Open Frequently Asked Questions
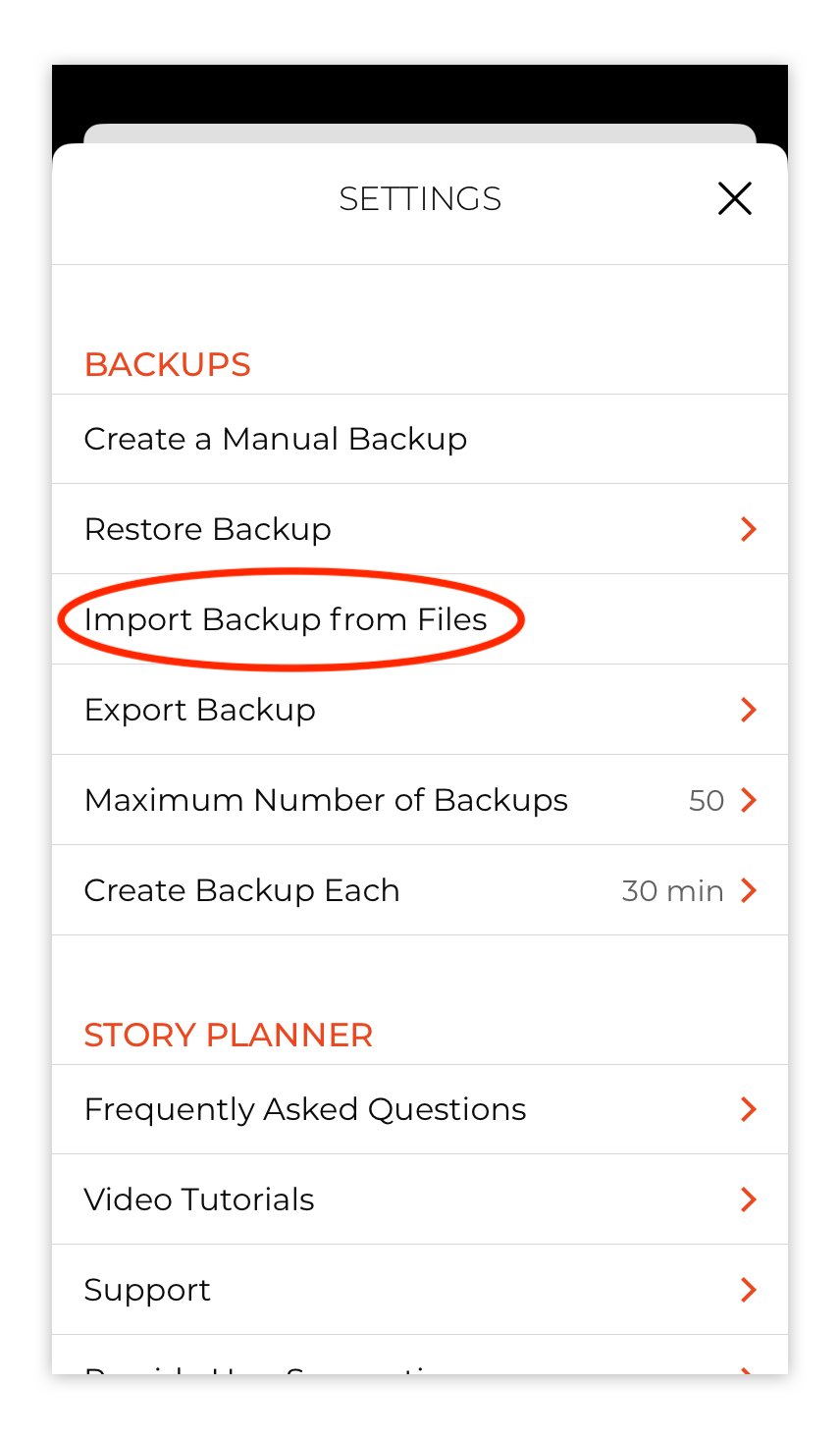The height and width of the screenshot is (1438, 840). click(x=420, y=1109)
